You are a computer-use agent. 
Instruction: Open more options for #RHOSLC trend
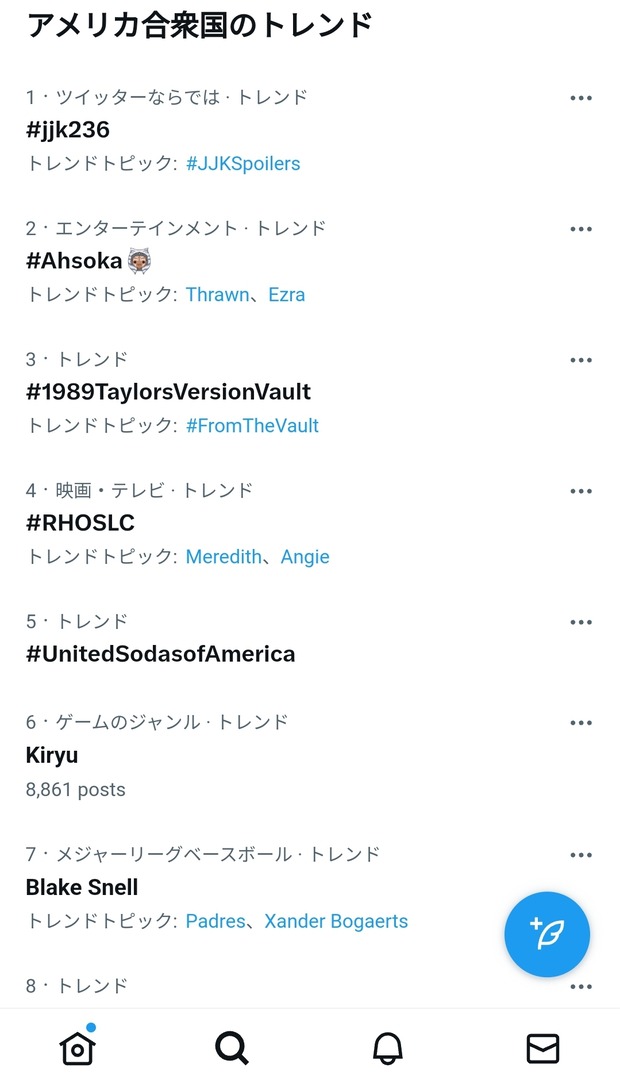point(581,491)
